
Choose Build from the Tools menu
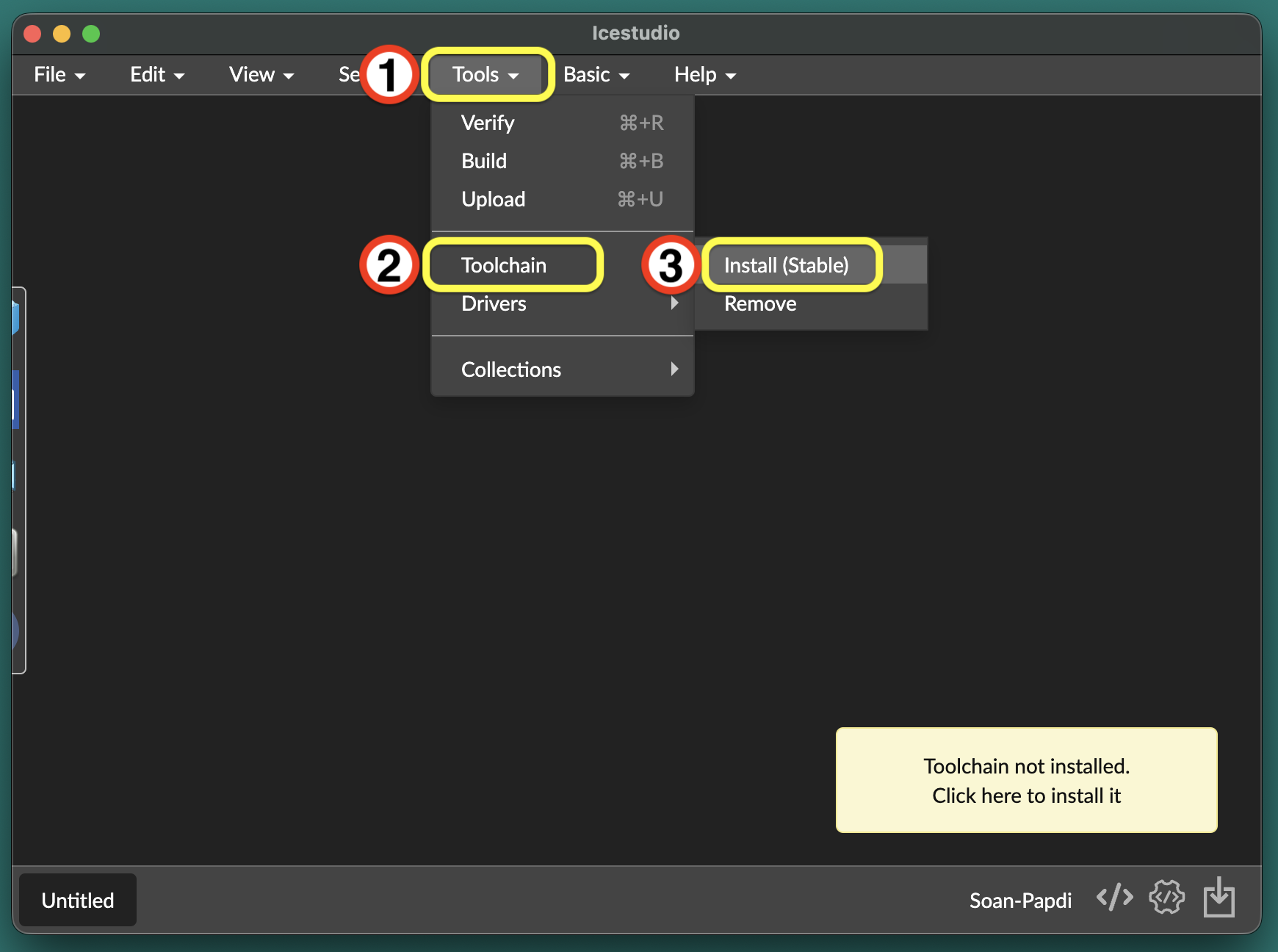click(x=563, y=161)
